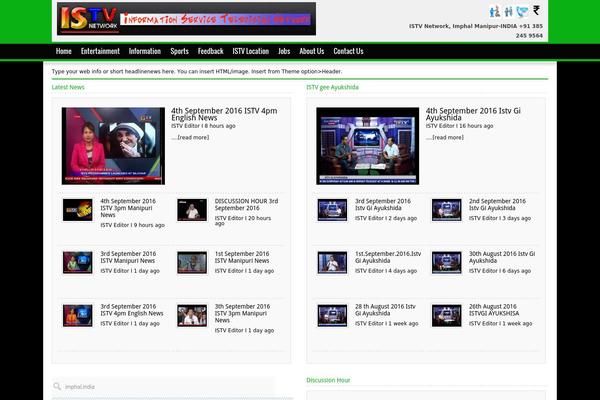
Task: Open 3rd September 2016 ISTV Manipuri News
Action: 128,257
